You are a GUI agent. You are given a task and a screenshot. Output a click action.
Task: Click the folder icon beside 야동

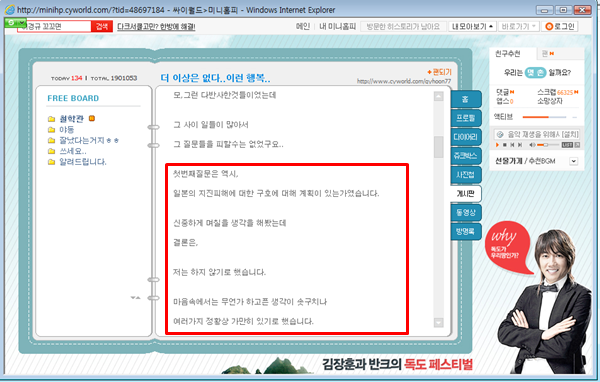click(51, 130)
